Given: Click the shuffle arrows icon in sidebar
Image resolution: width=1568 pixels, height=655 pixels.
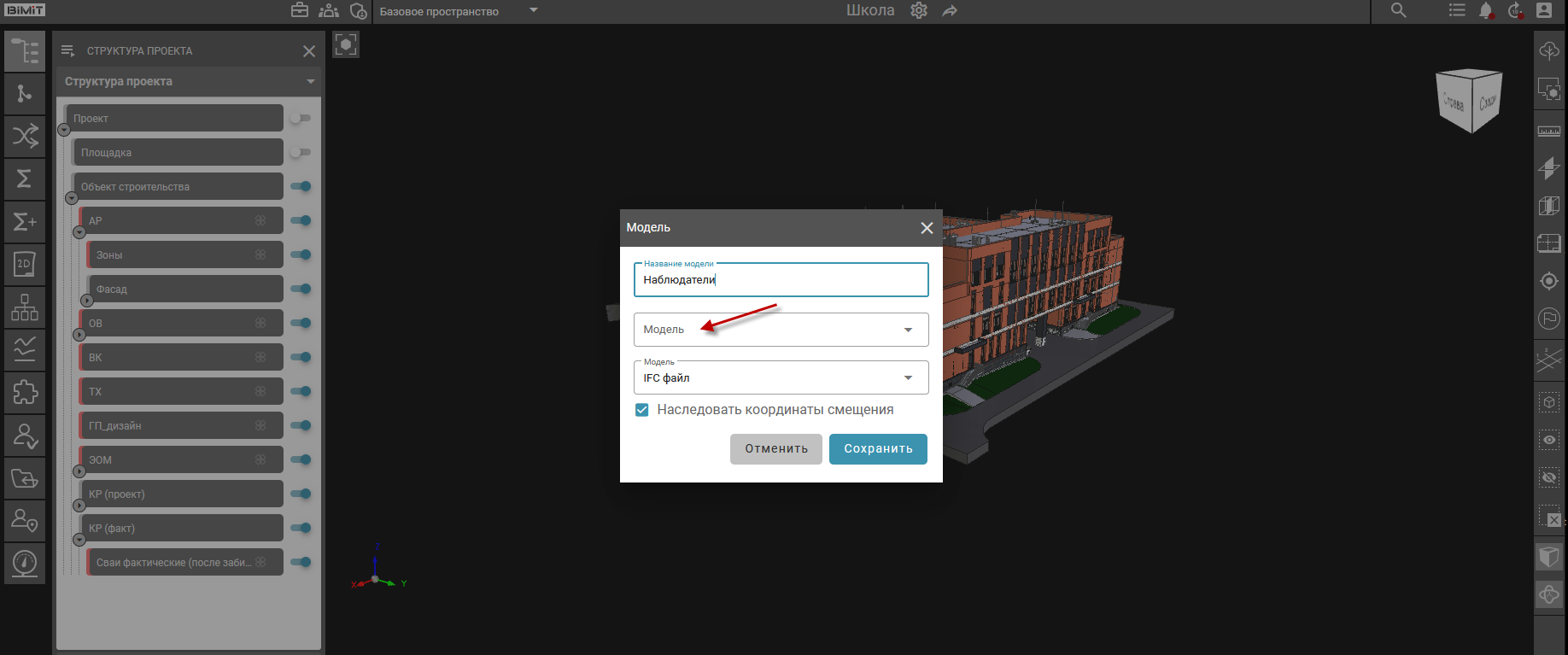Looking at the screenshot, I should click(25, 136).
